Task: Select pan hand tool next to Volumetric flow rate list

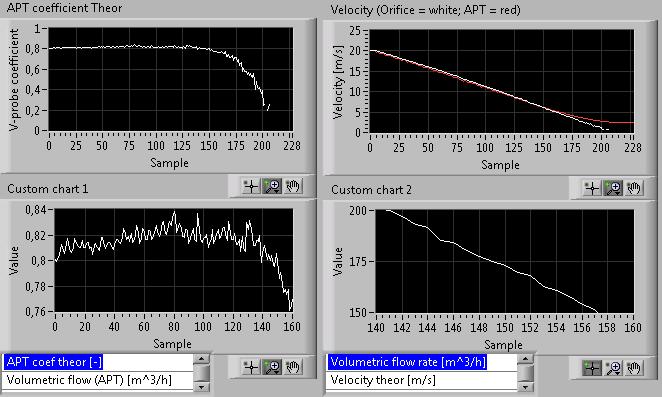Action: (x=634, y=368)
